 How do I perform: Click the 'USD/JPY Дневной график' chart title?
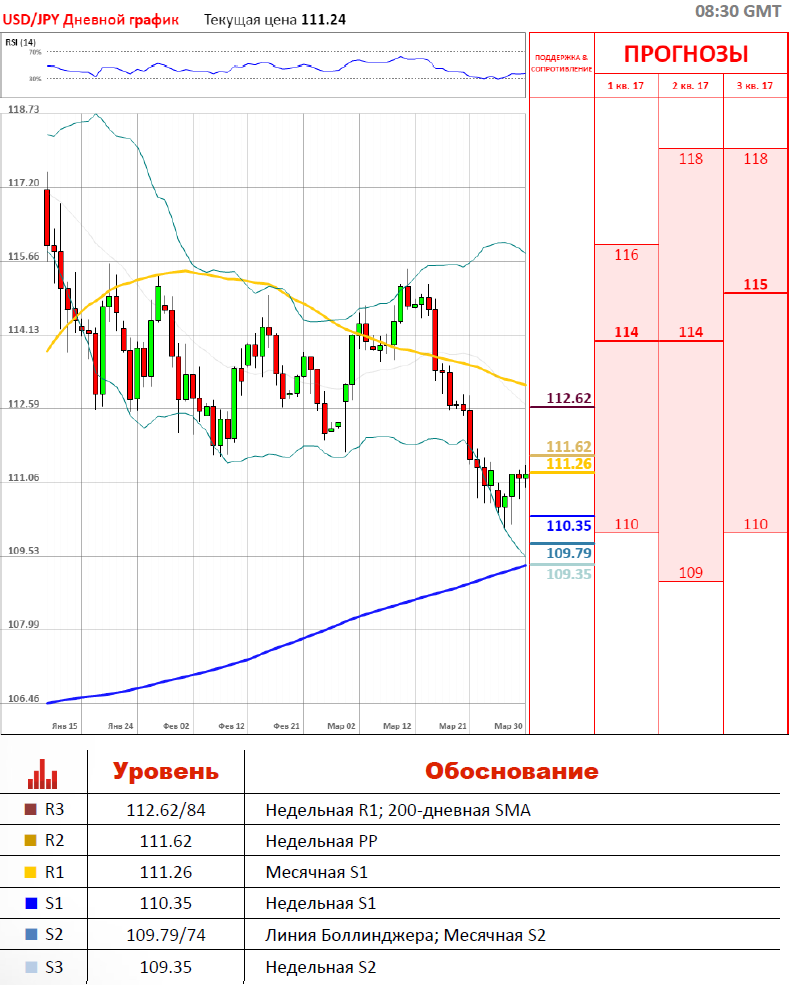point(87,18)
